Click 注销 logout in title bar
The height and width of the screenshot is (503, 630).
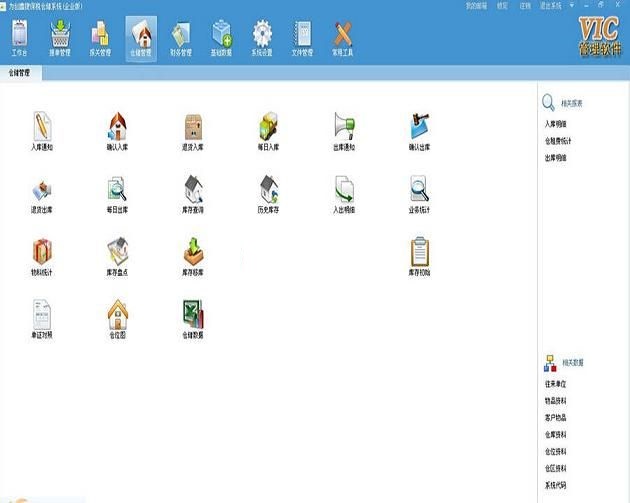point(525,6)
